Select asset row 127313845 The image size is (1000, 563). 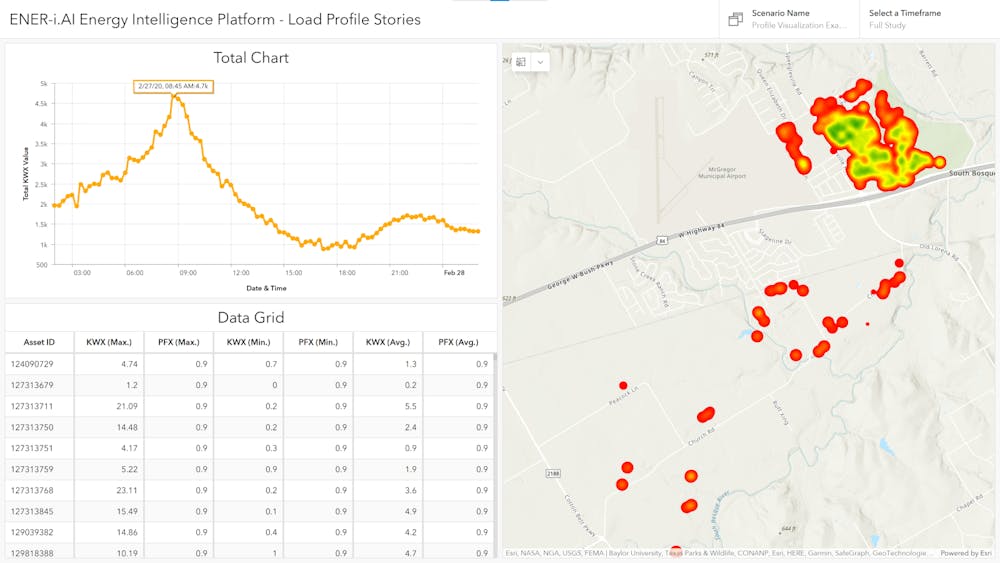(x=249, y=511)
